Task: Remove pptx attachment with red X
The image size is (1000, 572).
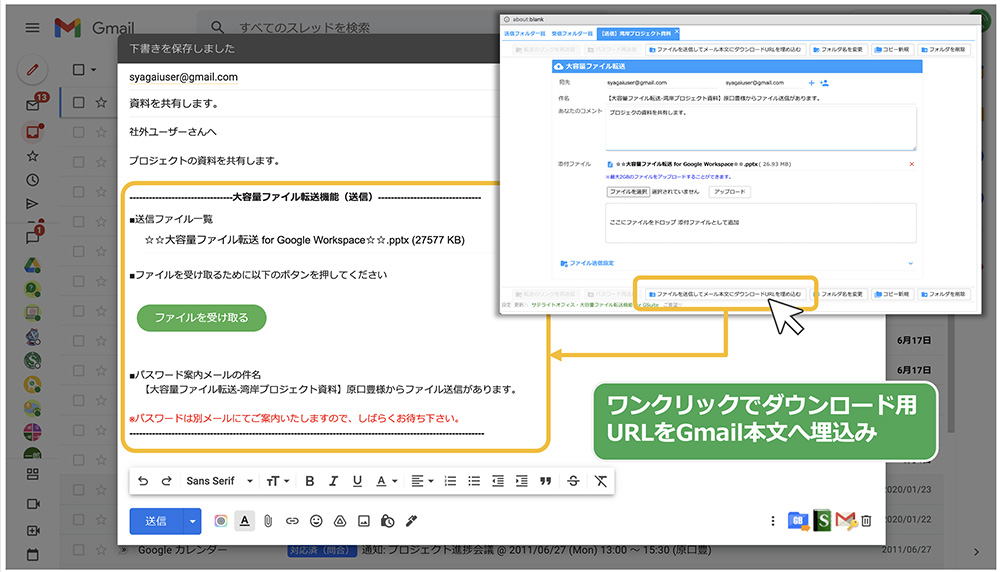Action: pyautogui.click(x=911, y=164)
